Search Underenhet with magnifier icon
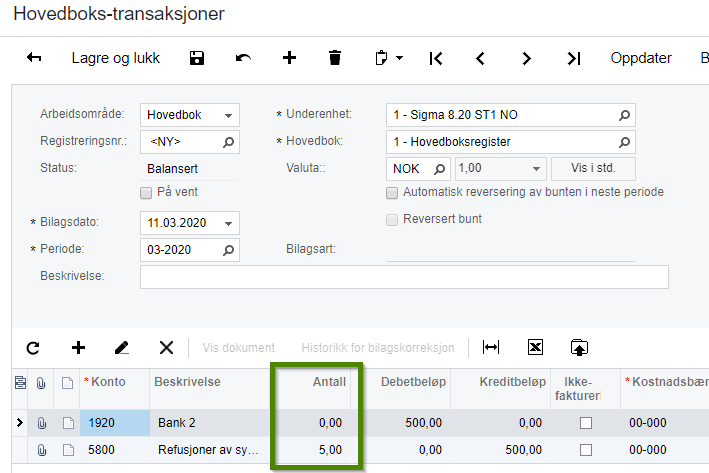Screen dimensions: 709x473 click(624, 115)
